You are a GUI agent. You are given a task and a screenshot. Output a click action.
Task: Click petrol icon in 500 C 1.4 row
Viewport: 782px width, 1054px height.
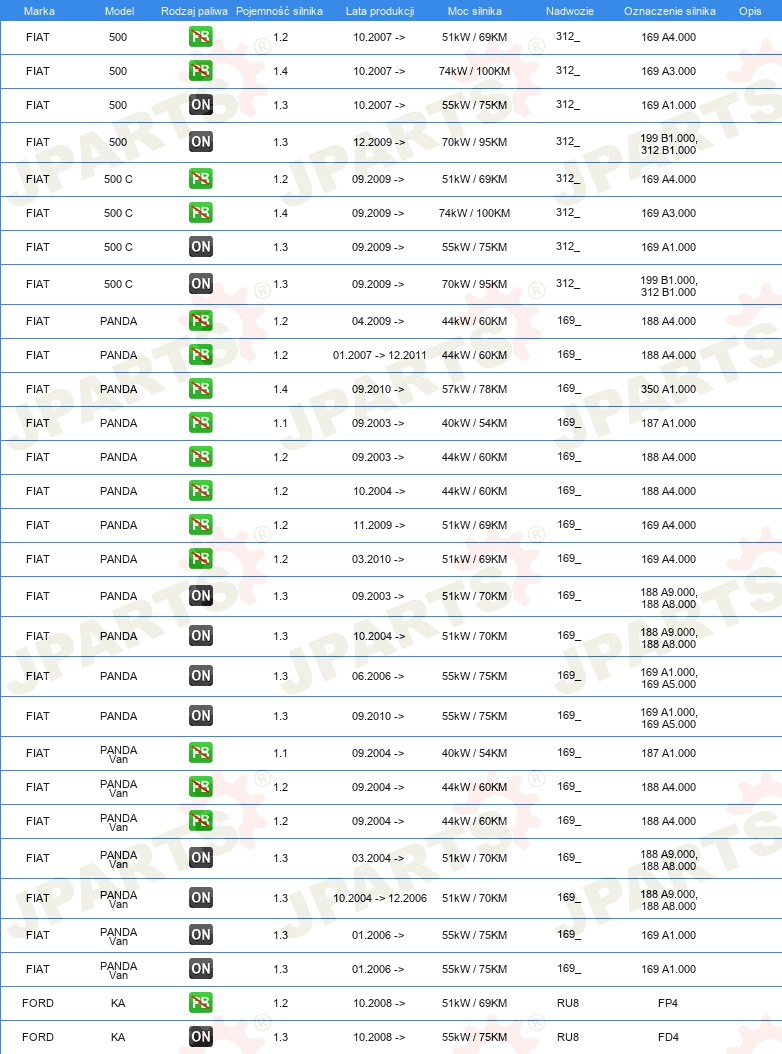point(200,213)
